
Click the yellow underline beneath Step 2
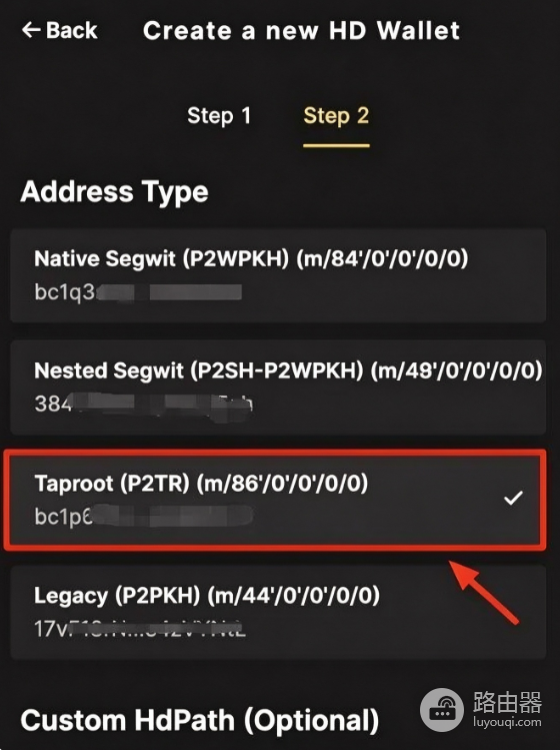click(336, 145)
